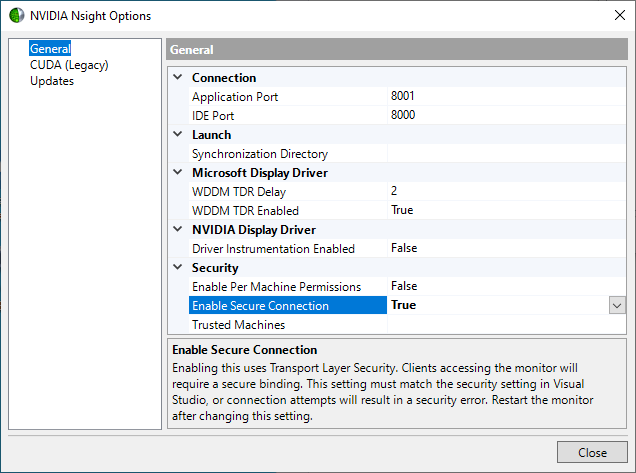
Task: Click the Security category heading
Action: [215, 268]
